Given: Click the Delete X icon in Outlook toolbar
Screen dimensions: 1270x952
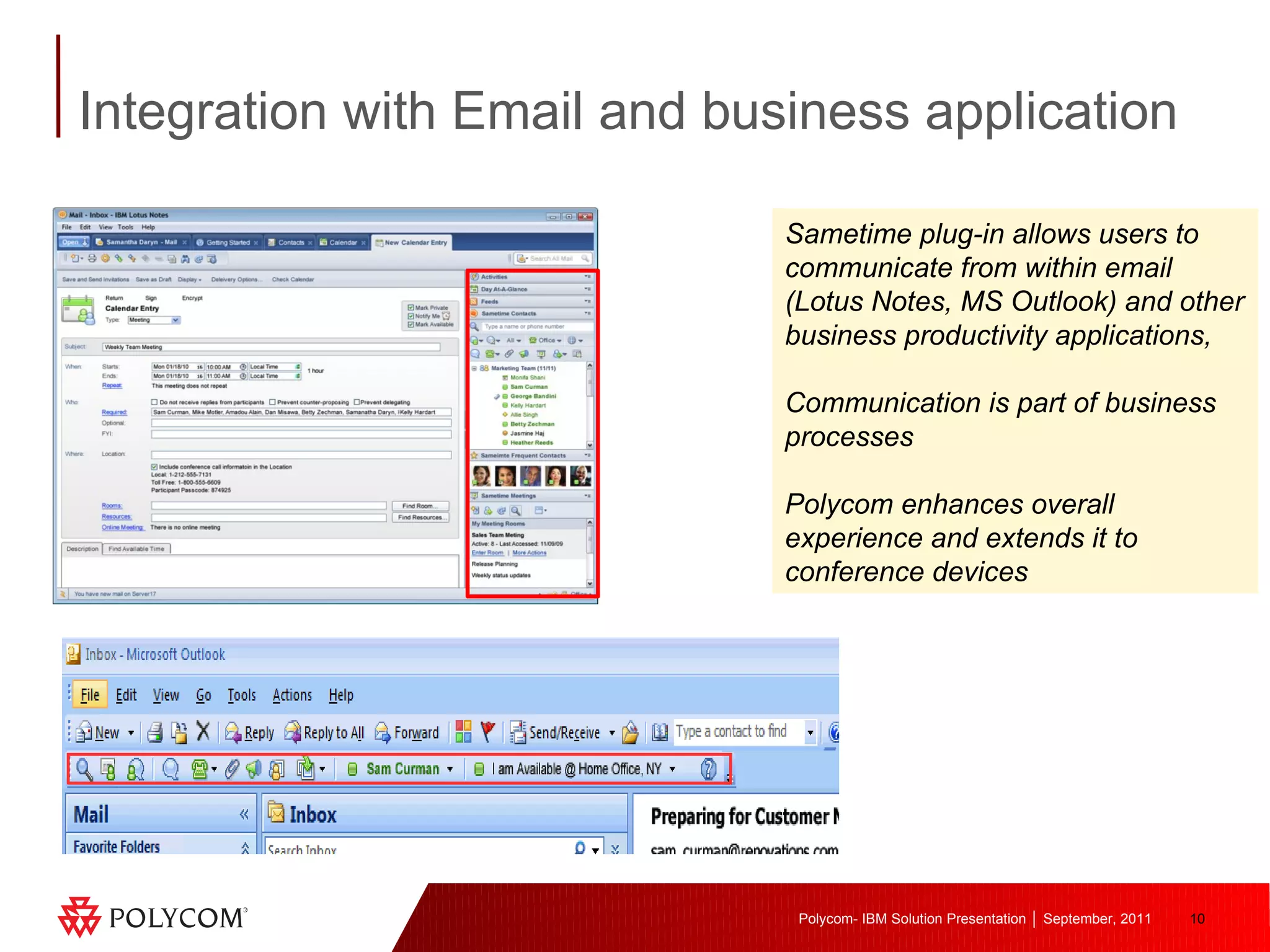Looking at the screenshot, I should coord(203,732).
